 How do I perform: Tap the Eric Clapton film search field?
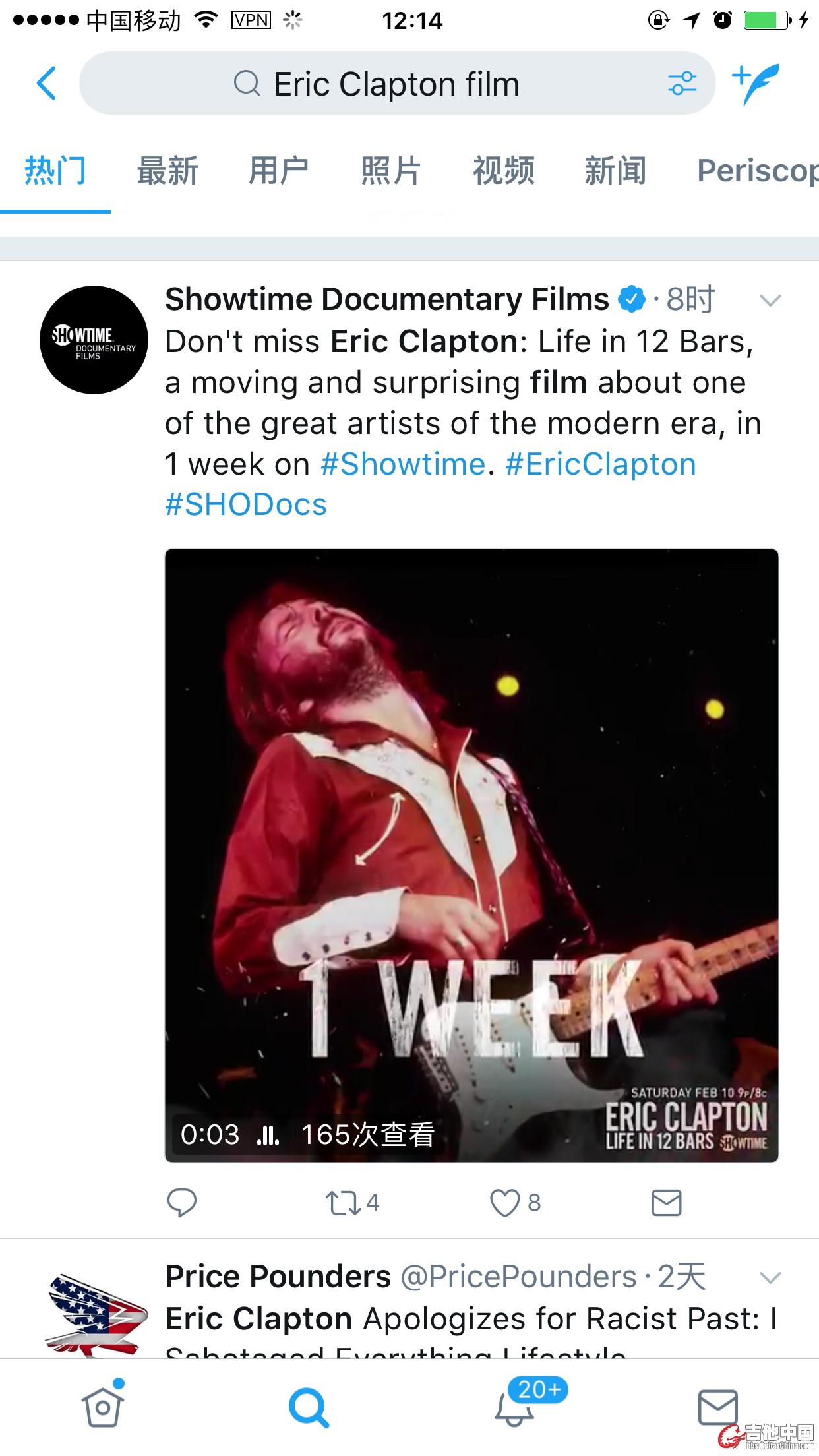(x=396, y=84)
